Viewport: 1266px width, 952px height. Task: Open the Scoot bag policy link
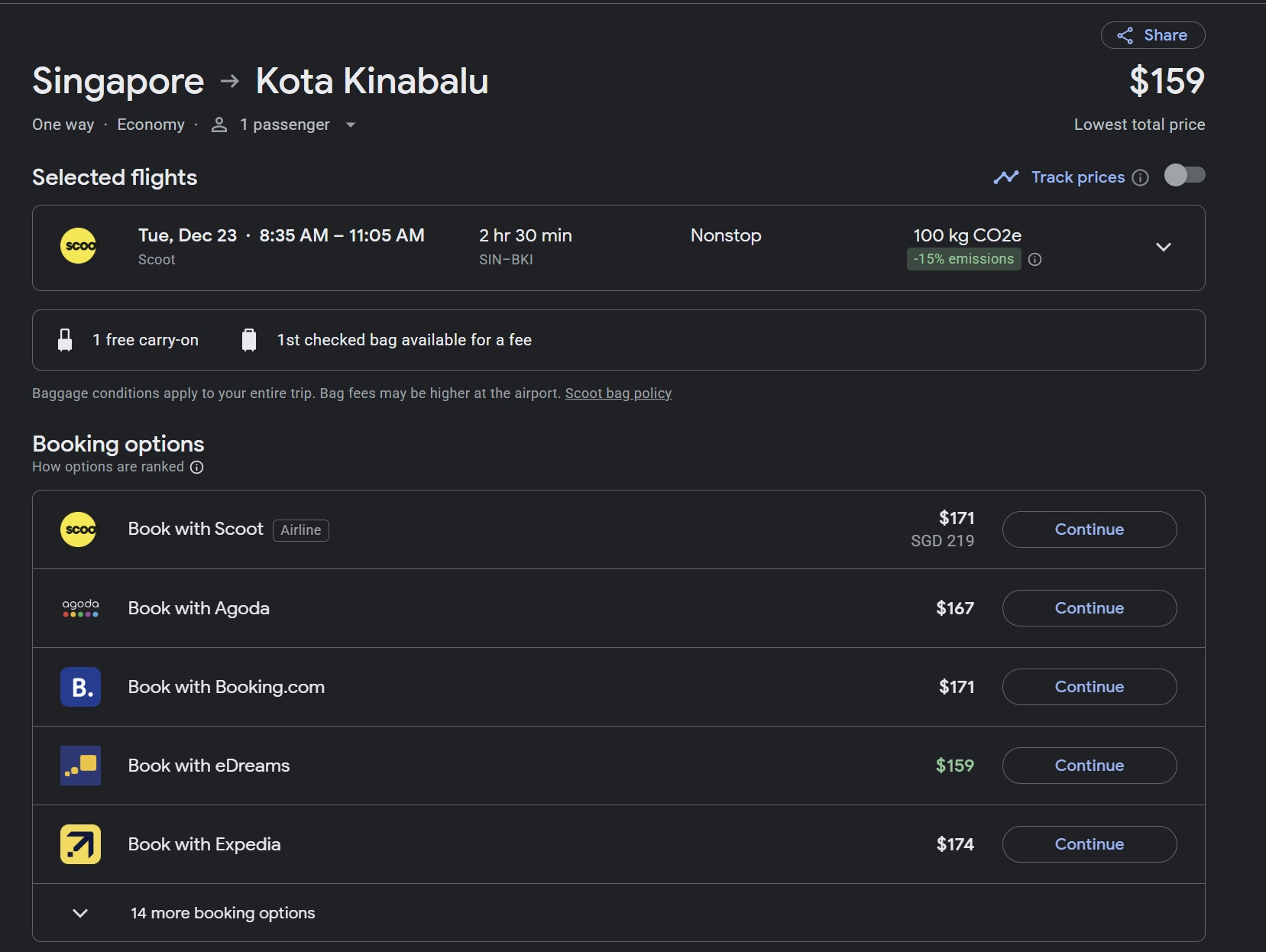[618, 393]
